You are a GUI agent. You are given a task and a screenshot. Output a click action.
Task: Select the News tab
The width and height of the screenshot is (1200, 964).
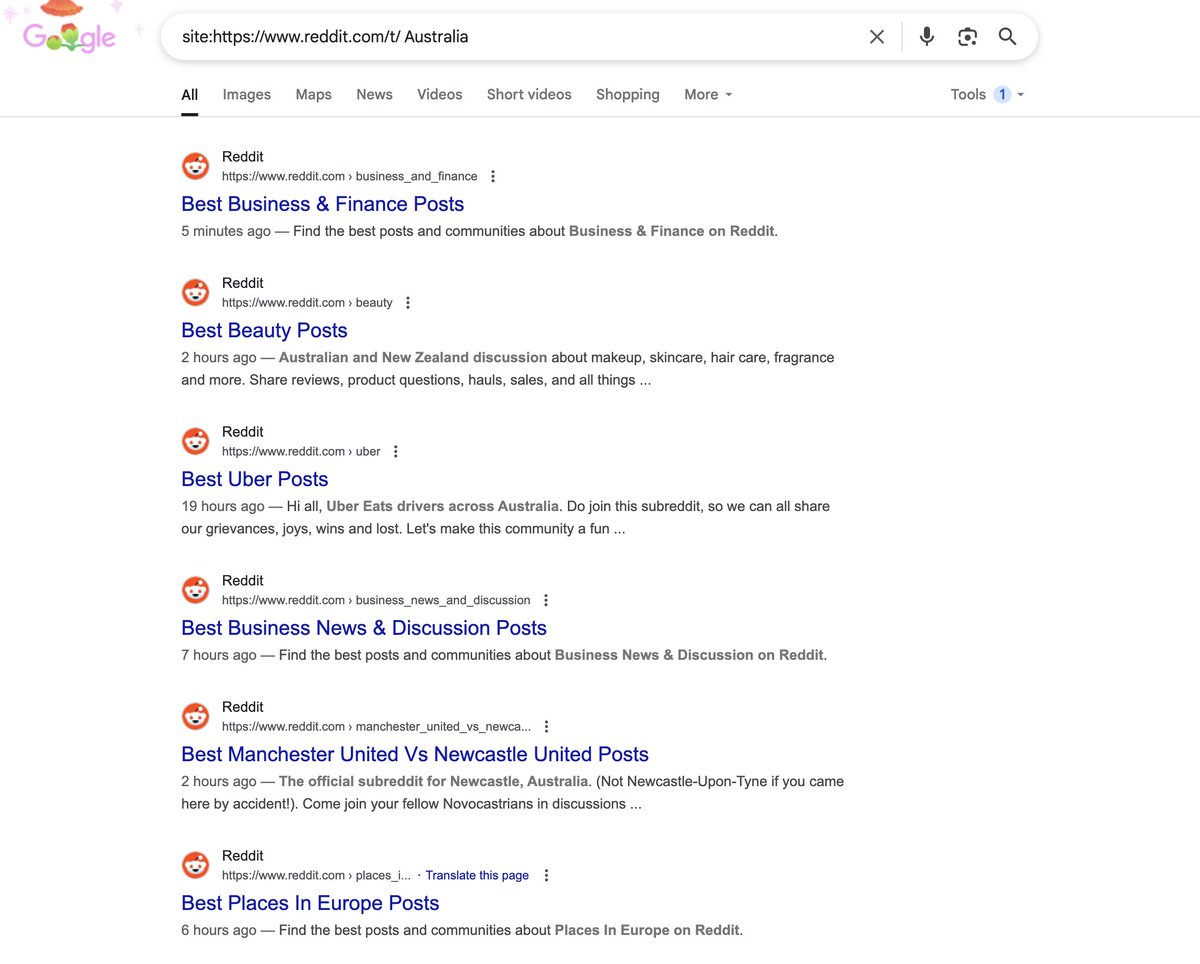pyautogui.click(x=374, y=94)
